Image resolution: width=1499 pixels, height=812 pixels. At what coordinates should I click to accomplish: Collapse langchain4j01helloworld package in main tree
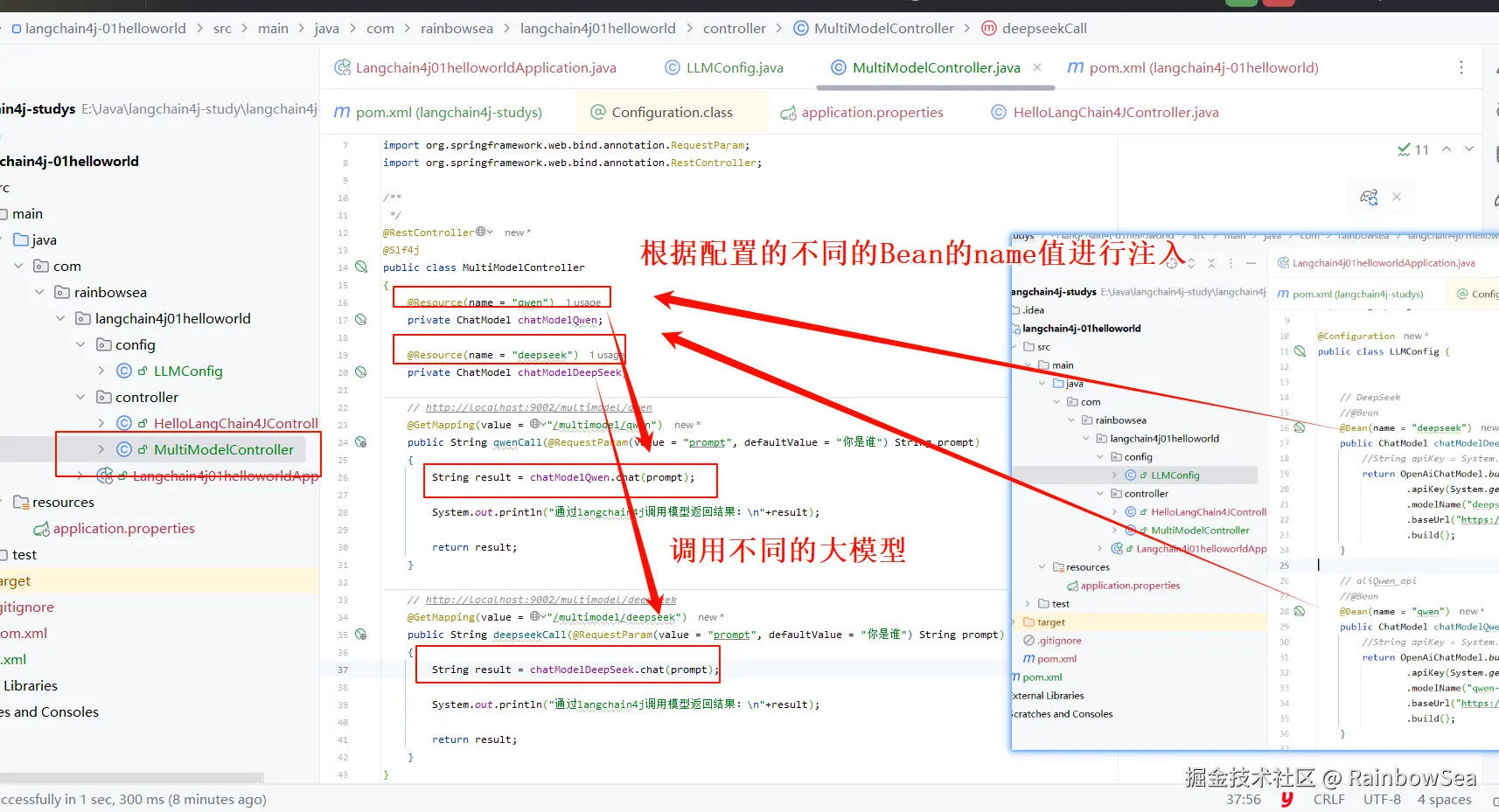(60, 318)
